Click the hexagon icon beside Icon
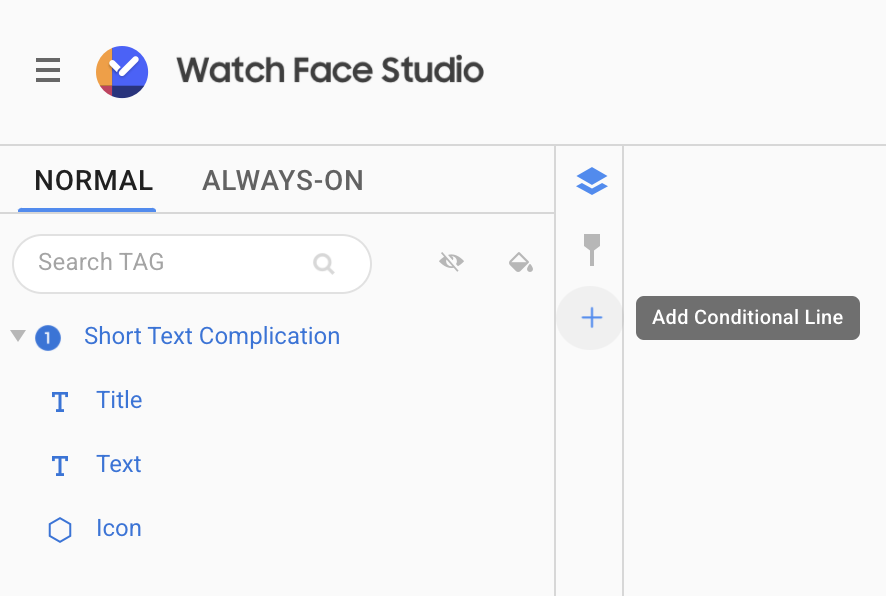Image resolution: width=886 pixels, height=596 pixels. (x=60, y=530)
